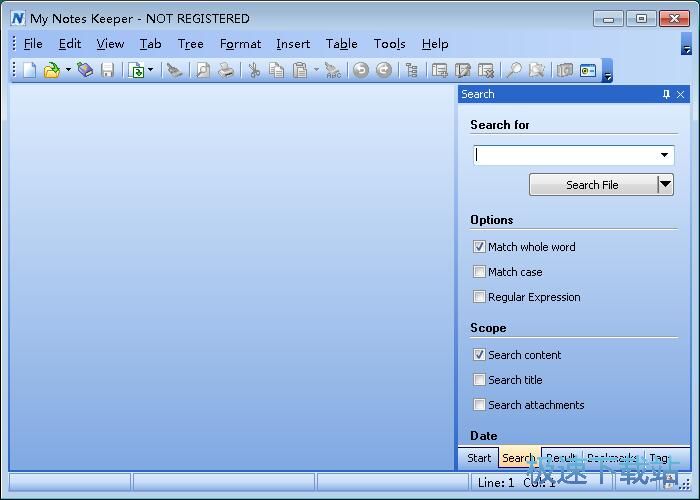Screen dimensions: 700x500
Task: Click the My Notes Keeper app icon in title bar
Action: pos(18,18)
